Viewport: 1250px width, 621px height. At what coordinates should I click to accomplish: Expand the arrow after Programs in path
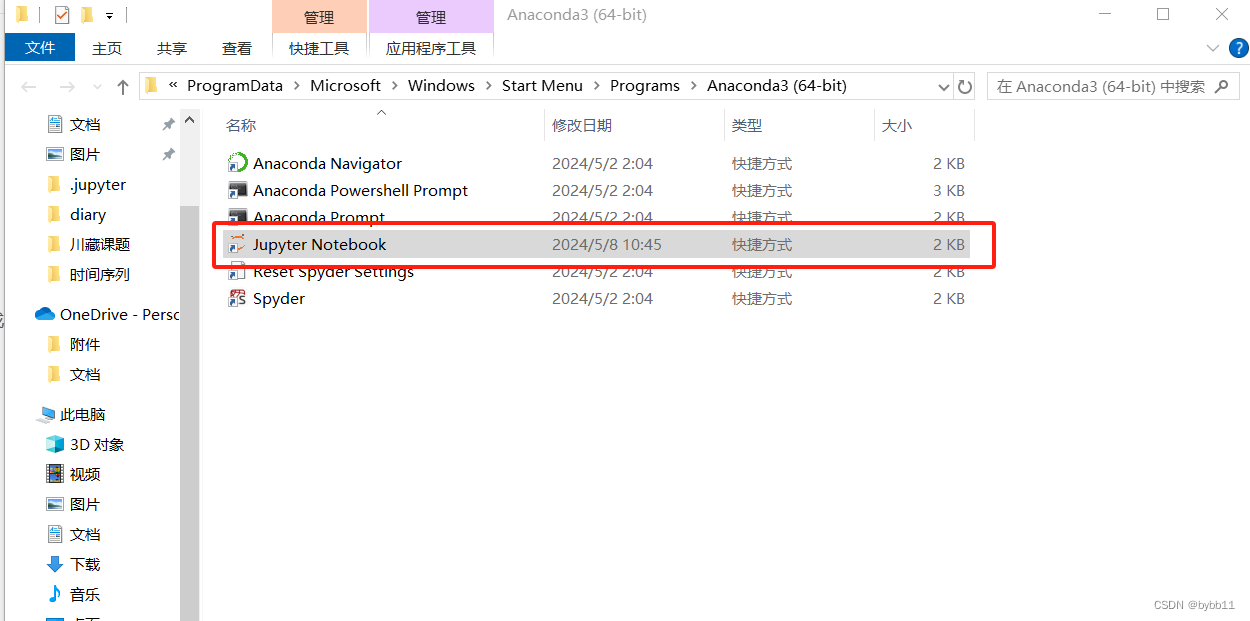point(693,86)
